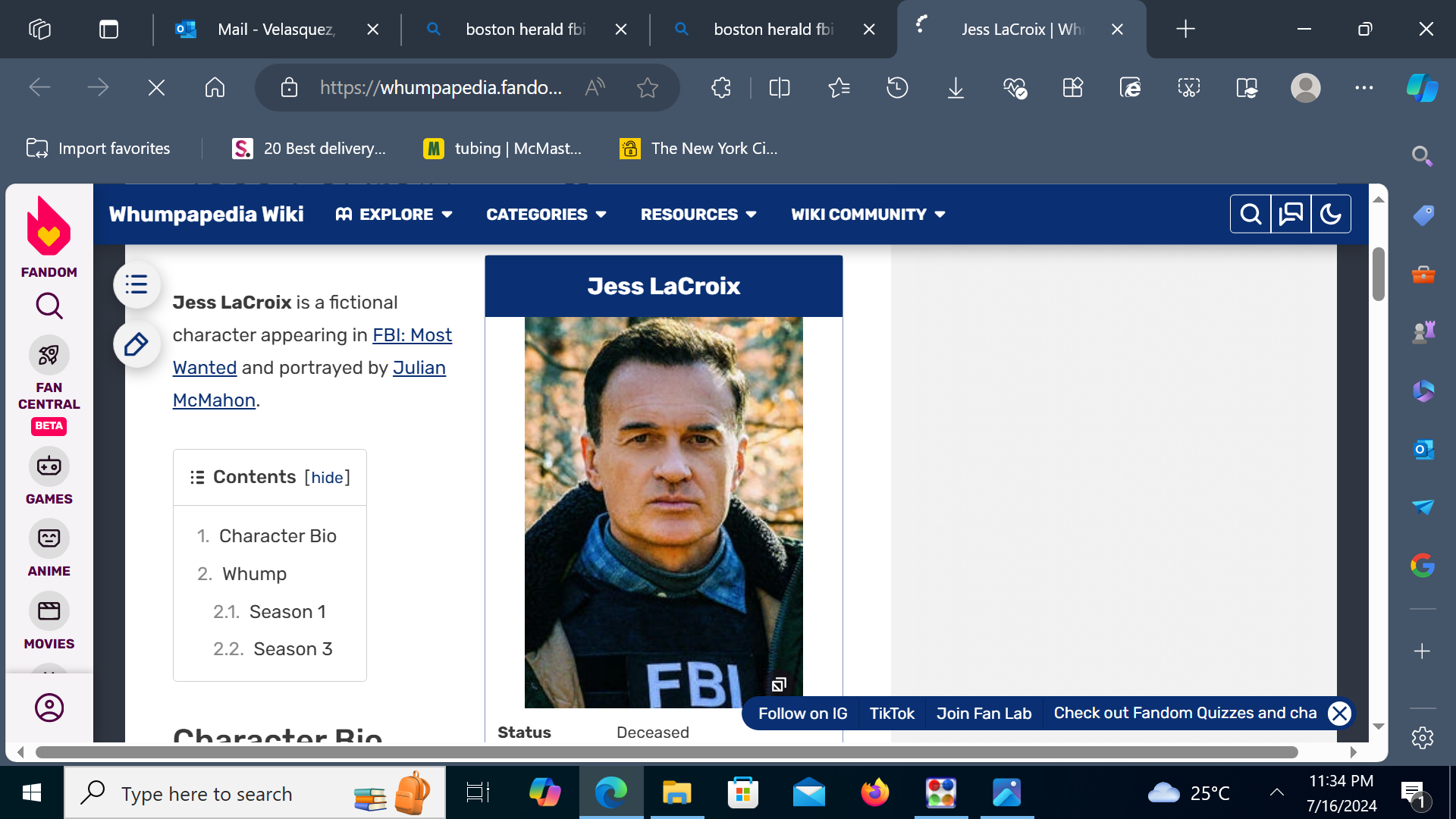The height and width of the screenshot is (819, 1456).
Task: Click Join Fan Lab button
Action: [984, 714]
